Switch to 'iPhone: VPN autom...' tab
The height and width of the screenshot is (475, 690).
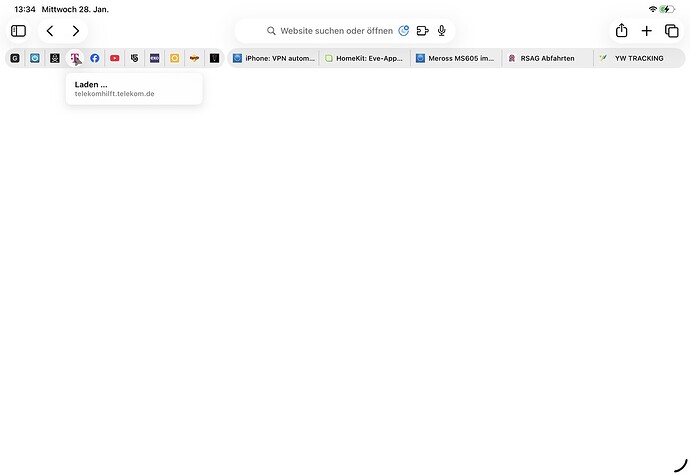274,58
